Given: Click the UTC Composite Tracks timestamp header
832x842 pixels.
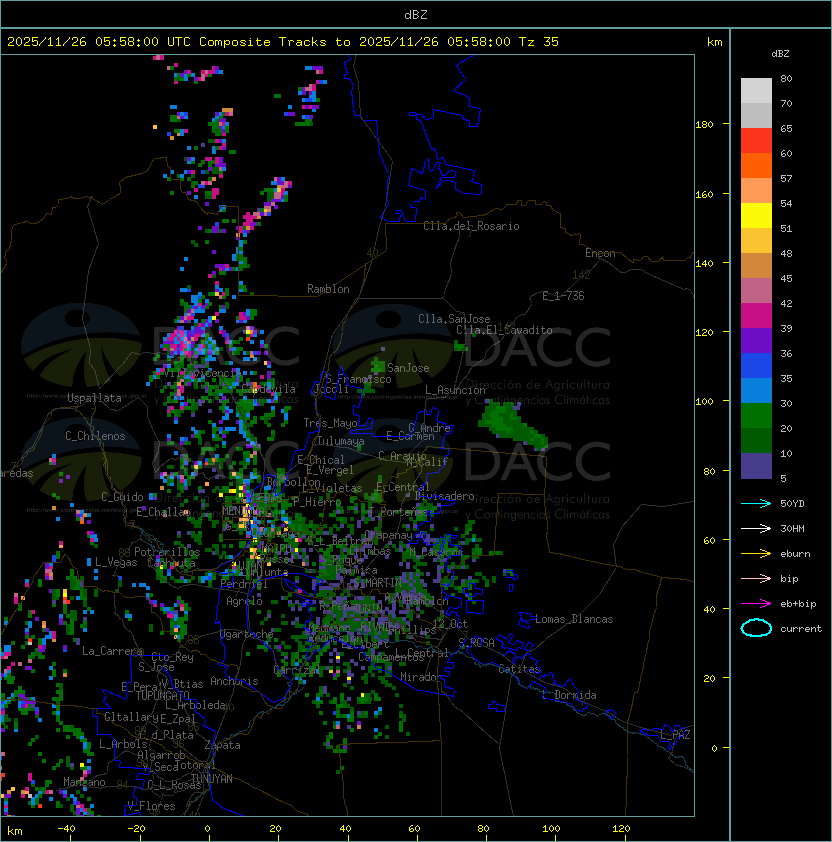Looking at the screenshot, I should coord(283,42).
